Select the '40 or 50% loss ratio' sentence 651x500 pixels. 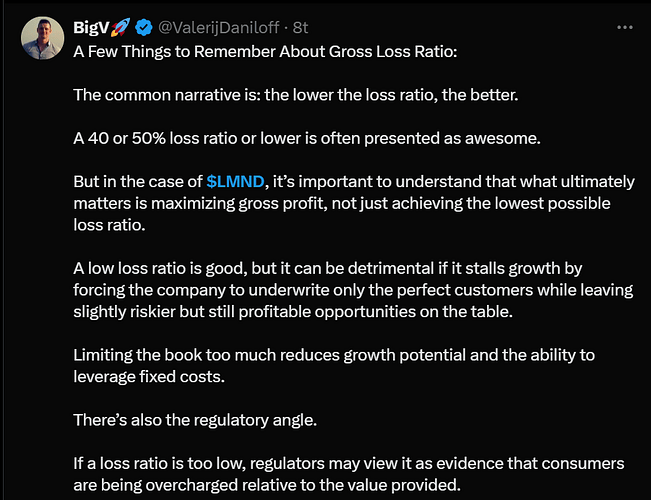point(305,138)
